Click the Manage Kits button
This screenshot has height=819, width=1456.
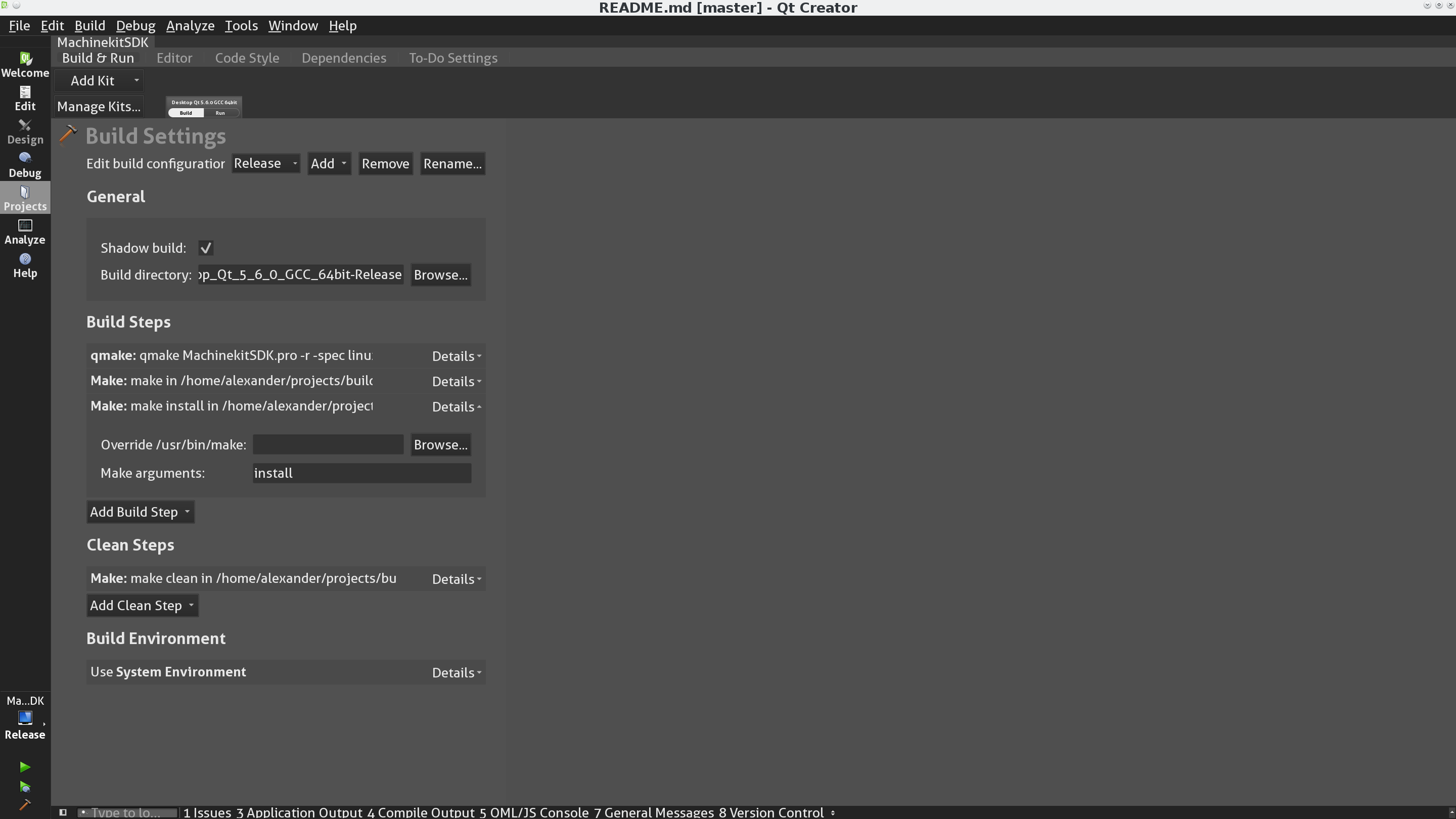[99, 106]
